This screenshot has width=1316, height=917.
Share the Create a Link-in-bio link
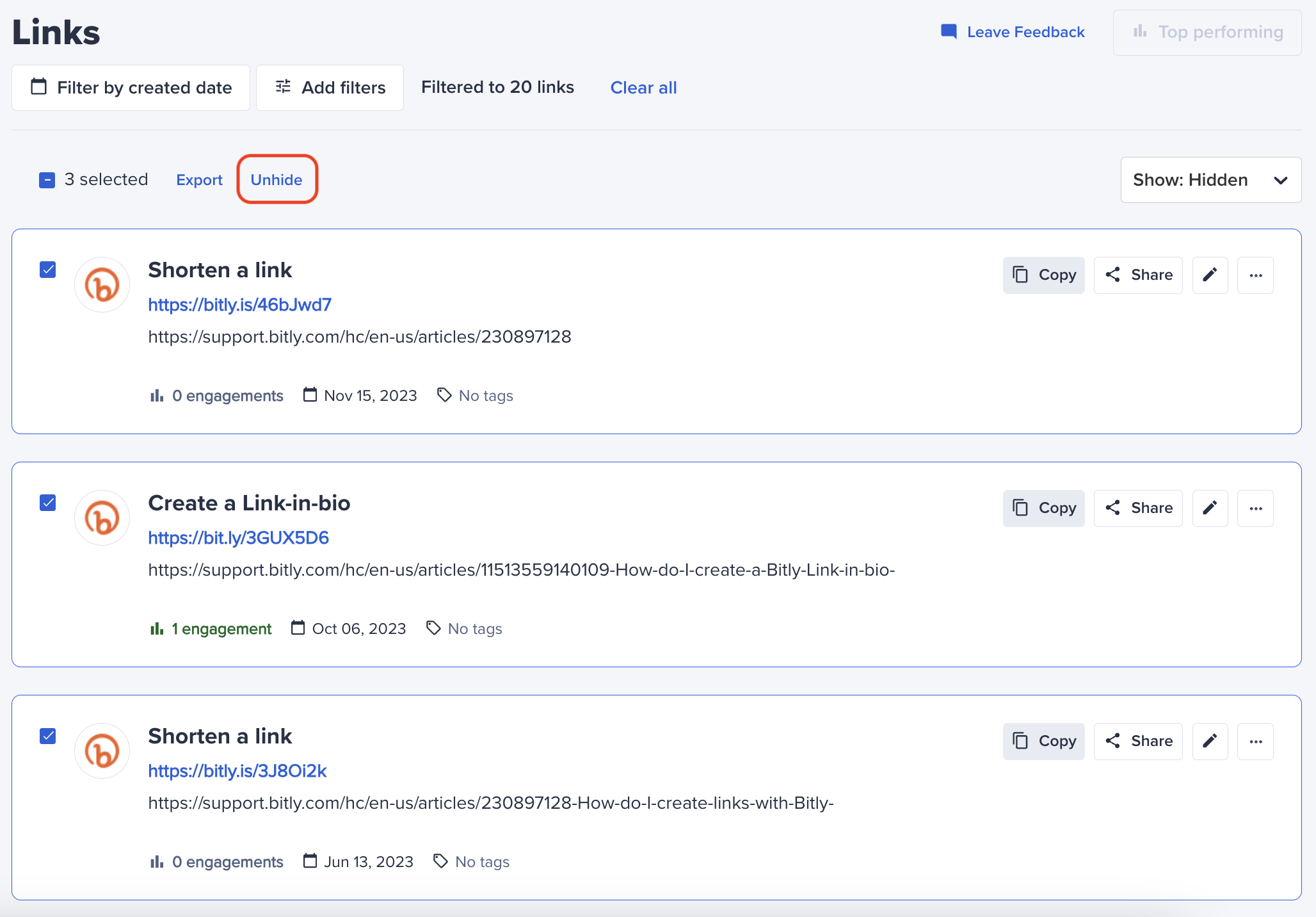pyautogui.click(x=1138, y=508)
